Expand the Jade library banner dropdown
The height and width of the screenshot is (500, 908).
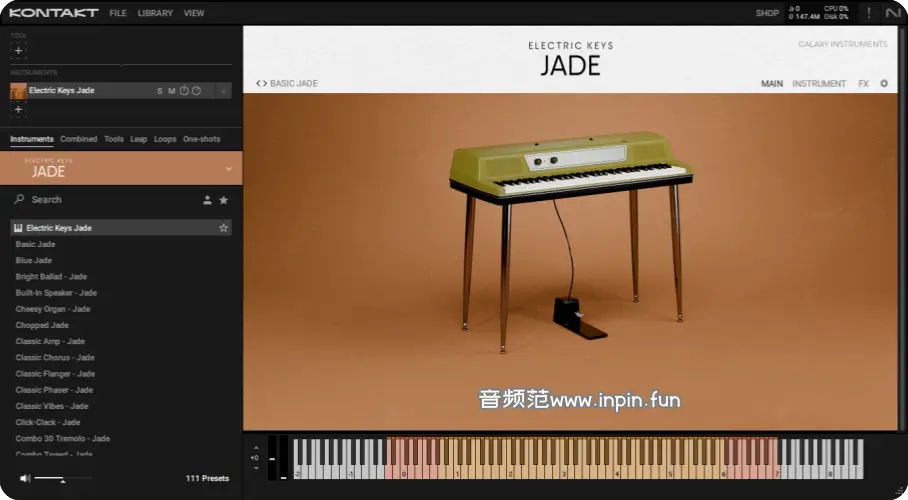click(x=229, y=169)
